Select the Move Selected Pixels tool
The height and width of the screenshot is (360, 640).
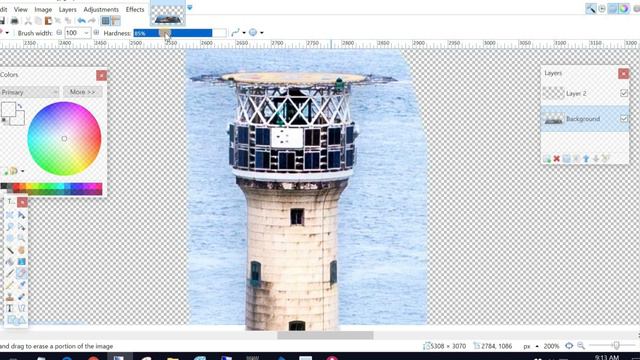pyautogui.click(x=21, y=215)
